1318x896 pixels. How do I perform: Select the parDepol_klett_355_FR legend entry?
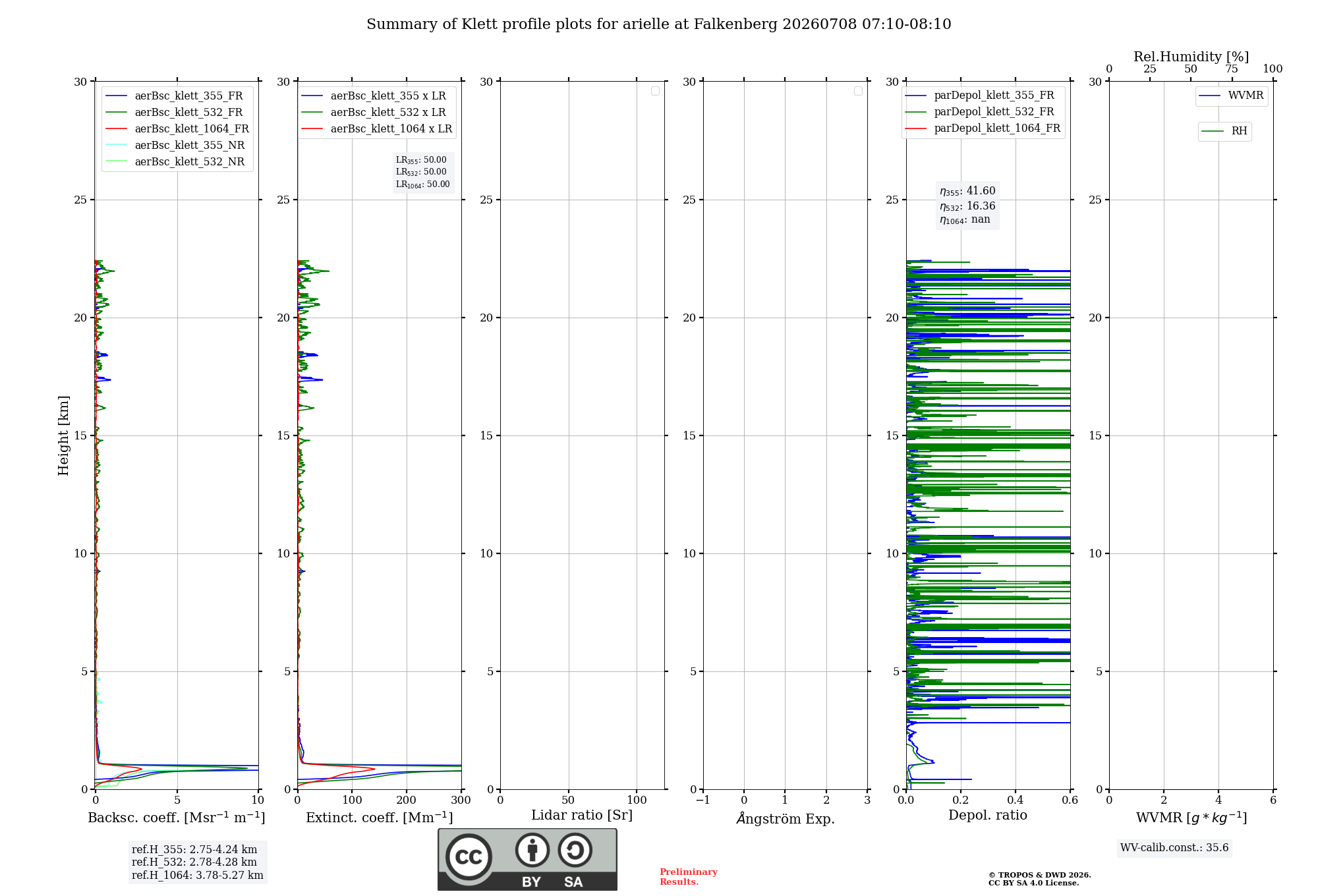pos(980,96)
